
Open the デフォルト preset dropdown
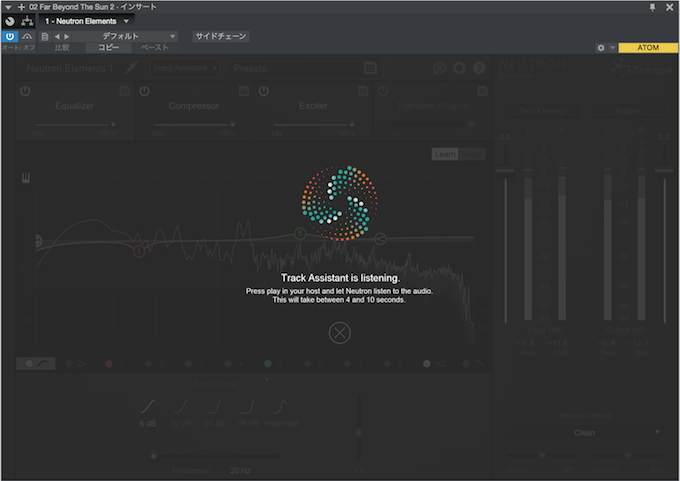coord(125,36)
